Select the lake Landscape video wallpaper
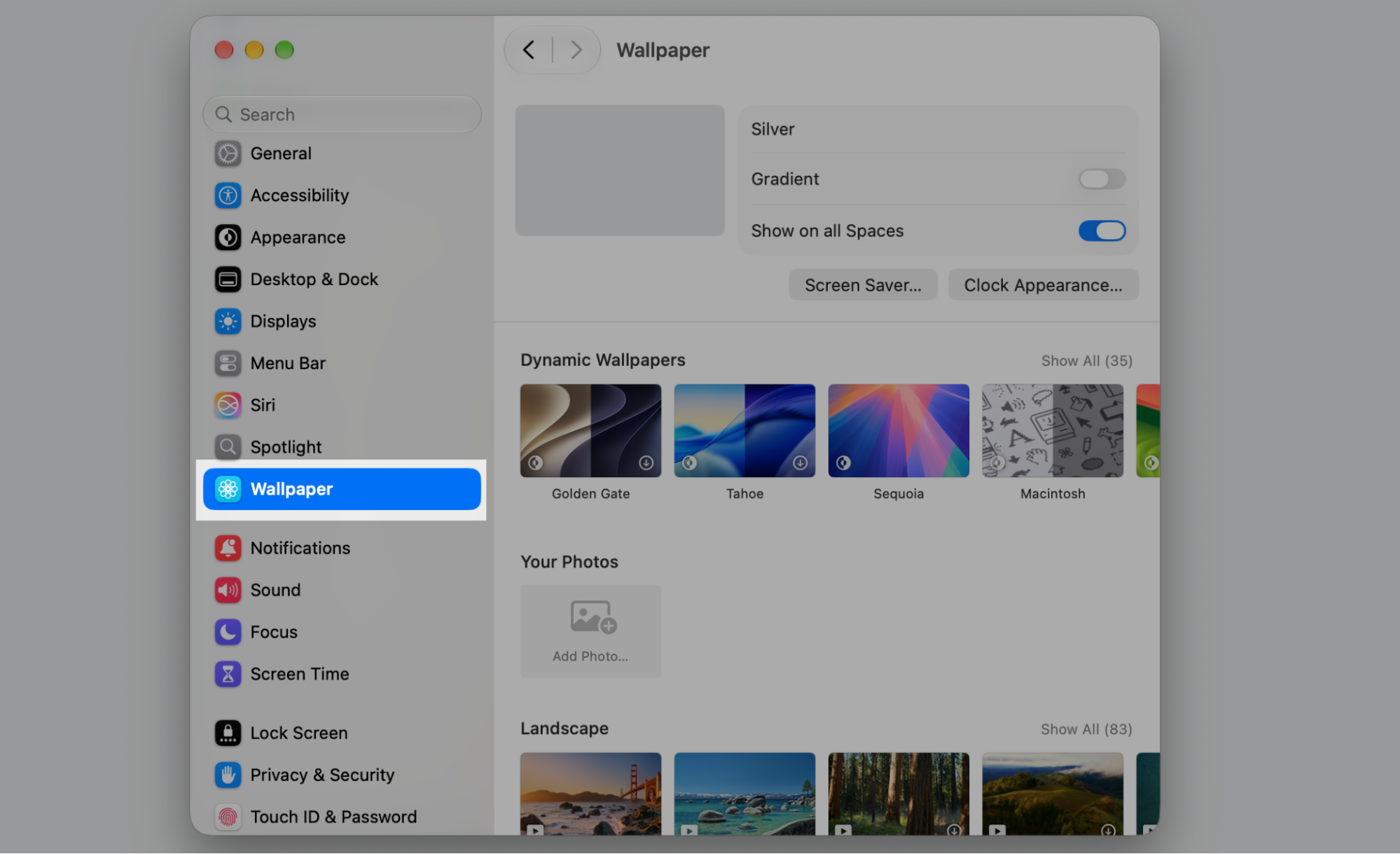The image size is (1400, 854). (744, 794)
